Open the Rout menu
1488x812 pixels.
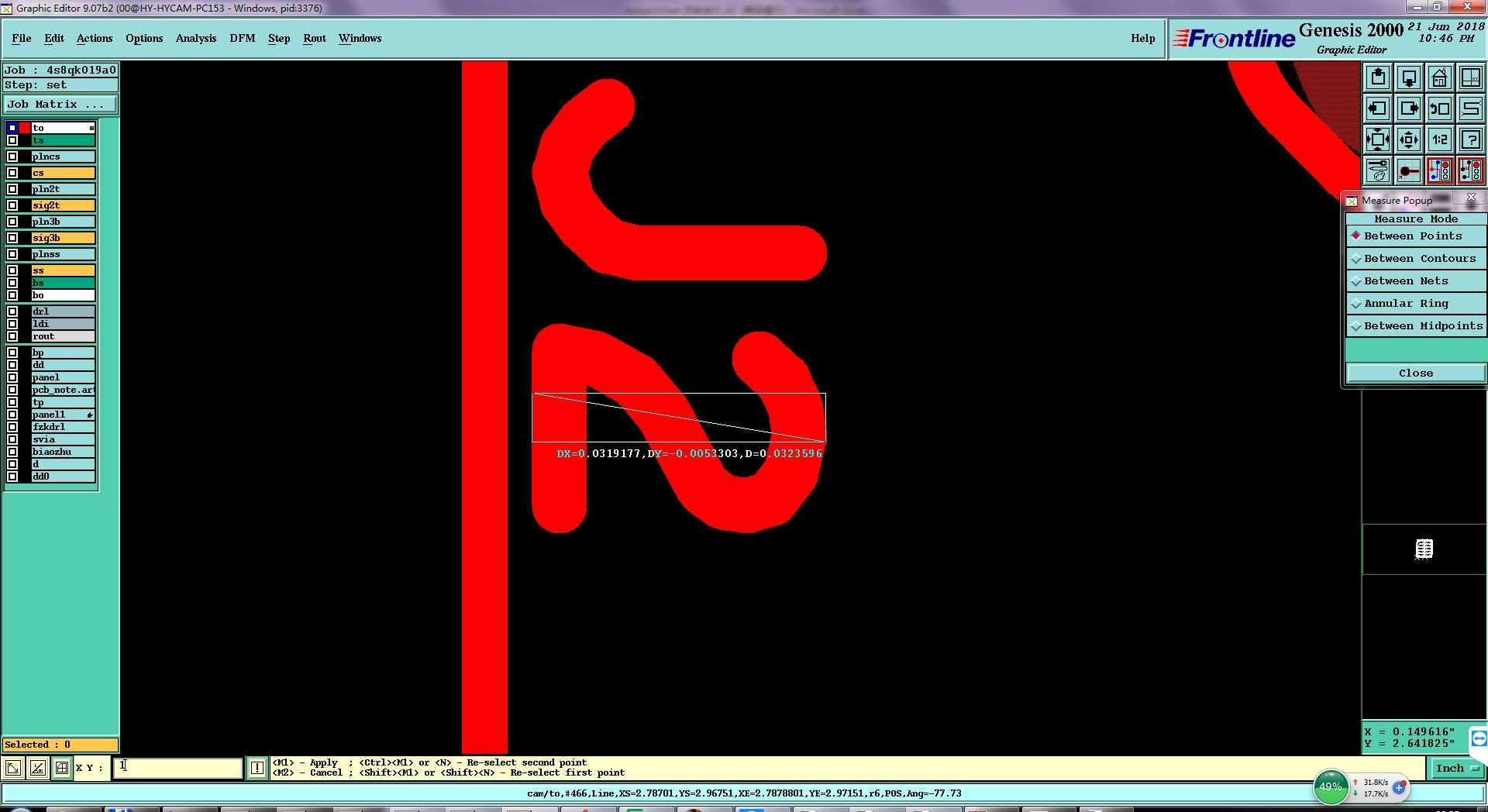[x=315, y=38]
